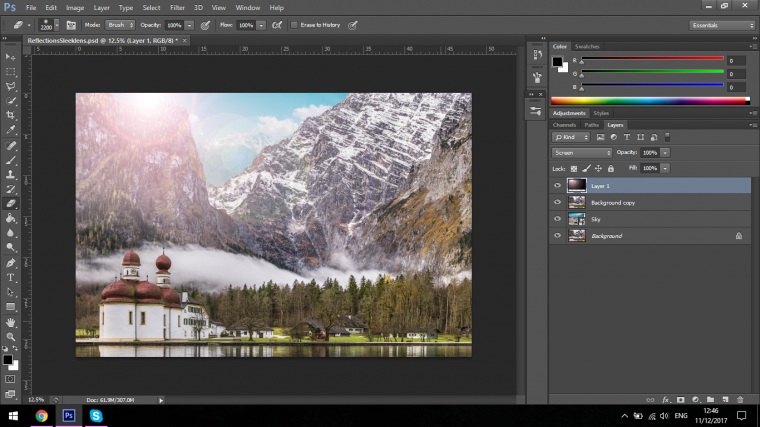Add a layer mask
760x427 pixels.
tap(681, 400)
